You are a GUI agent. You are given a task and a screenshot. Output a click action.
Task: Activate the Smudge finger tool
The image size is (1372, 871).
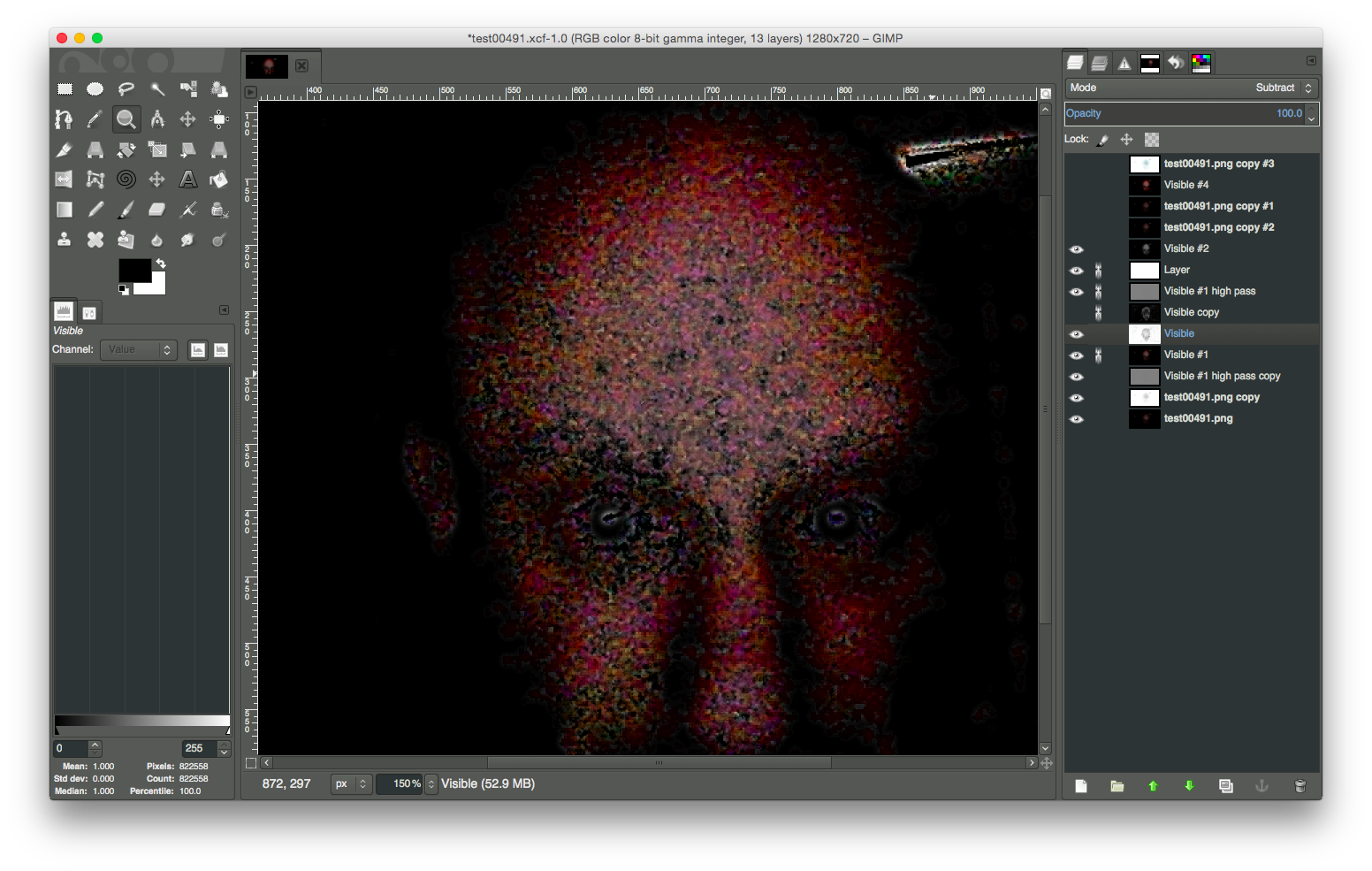coord(188,240)
